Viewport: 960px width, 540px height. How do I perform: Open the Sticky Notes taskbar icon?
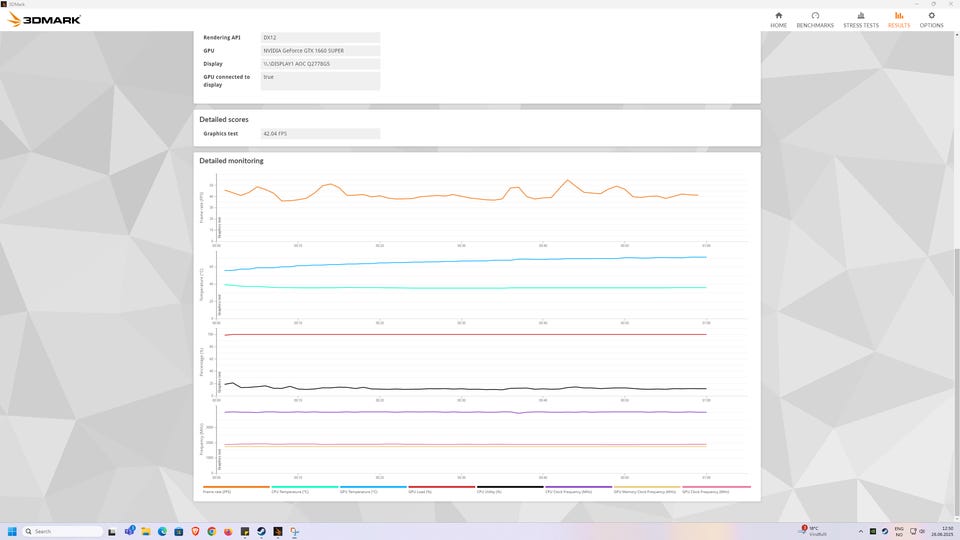point(245,531)
